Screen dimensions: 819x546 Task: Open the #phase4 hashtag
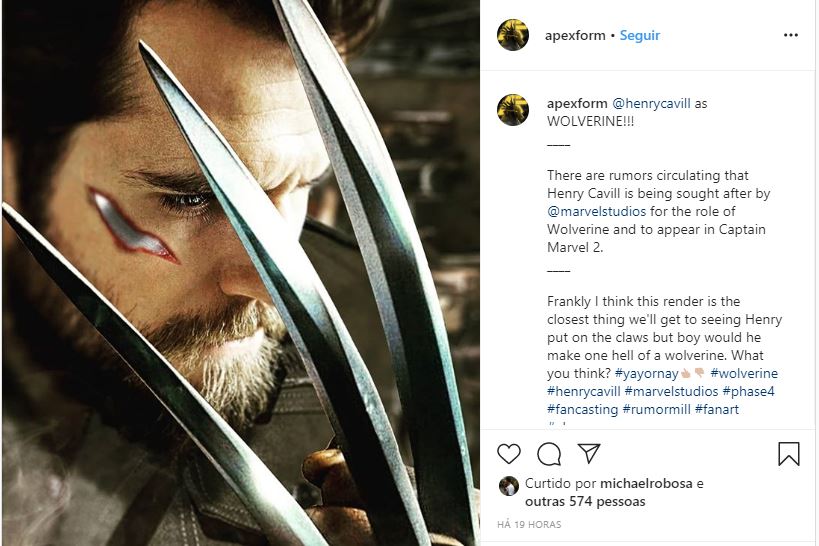[750, 392]
